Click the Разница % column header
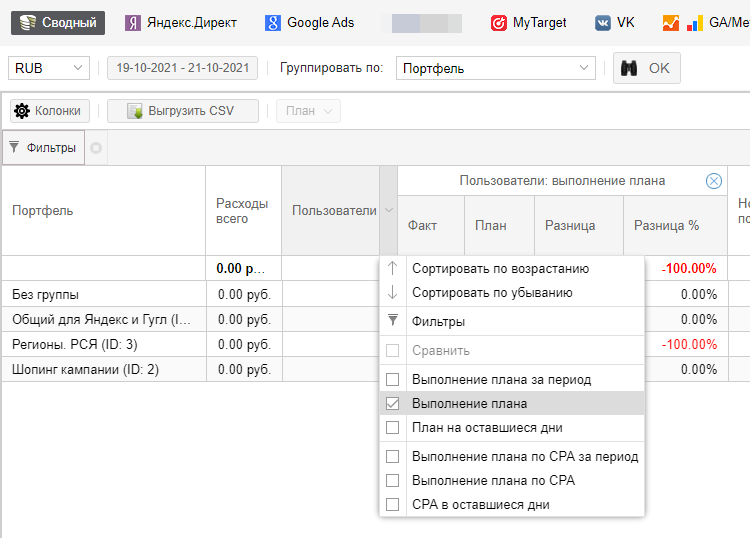The image size is (750, 538). (x=675, y=225)
